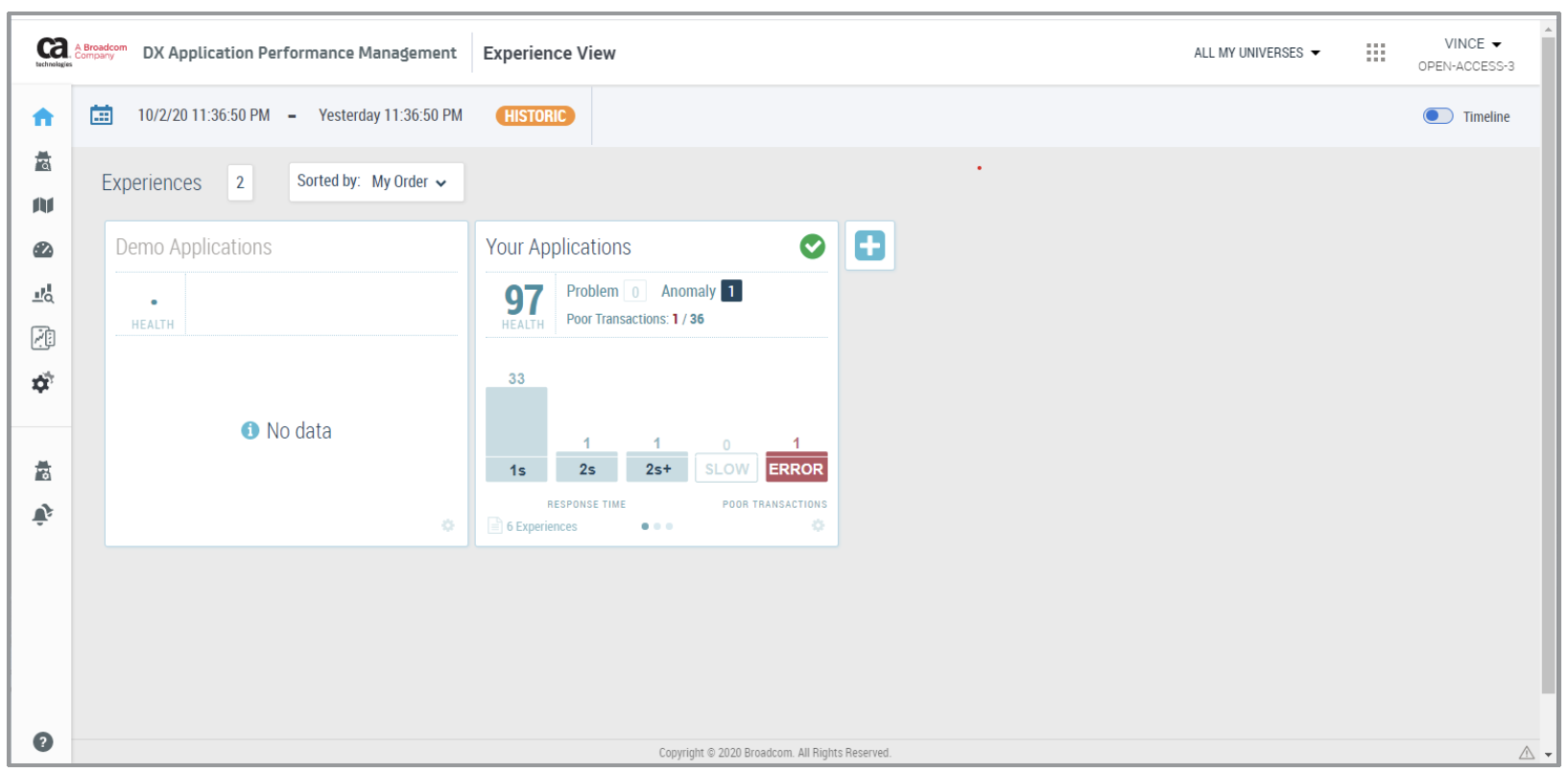Image resolution: width=1568 pixels, height=772 pixels.
Task: Click the vertical page scrollbar
Action: pyautogui.click(x=1548, y=365)
